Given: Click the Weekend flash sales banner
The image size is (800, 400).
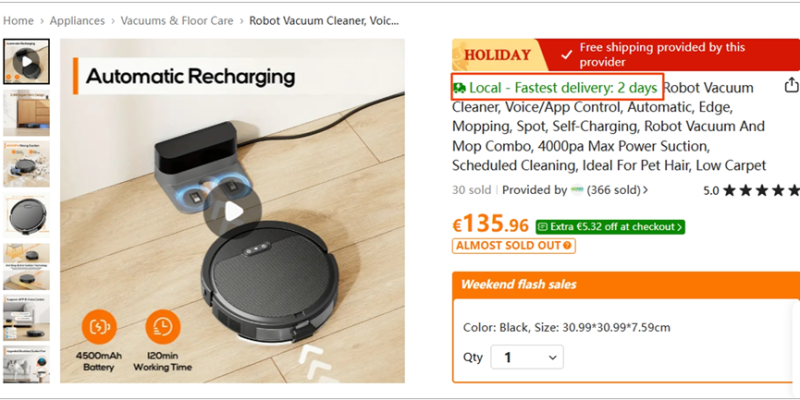Looking at the screenshot, I should tap(625, 285).
